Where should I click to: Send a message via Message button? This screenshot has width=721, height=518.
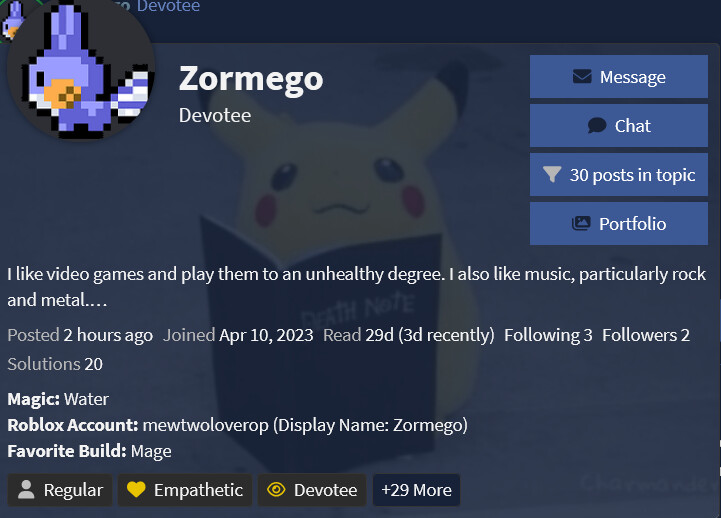[x=618, y=77]
